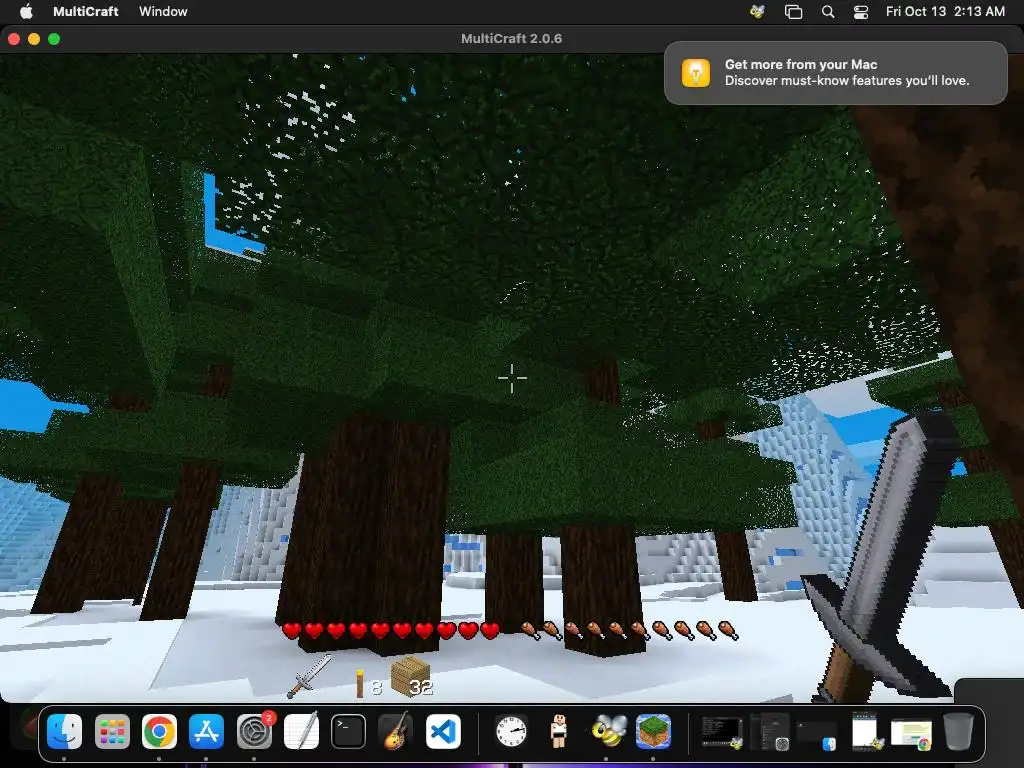
Task: Restore the minimized white document window with bee badge
Action: pyautogui.click(x=866, y=731)
